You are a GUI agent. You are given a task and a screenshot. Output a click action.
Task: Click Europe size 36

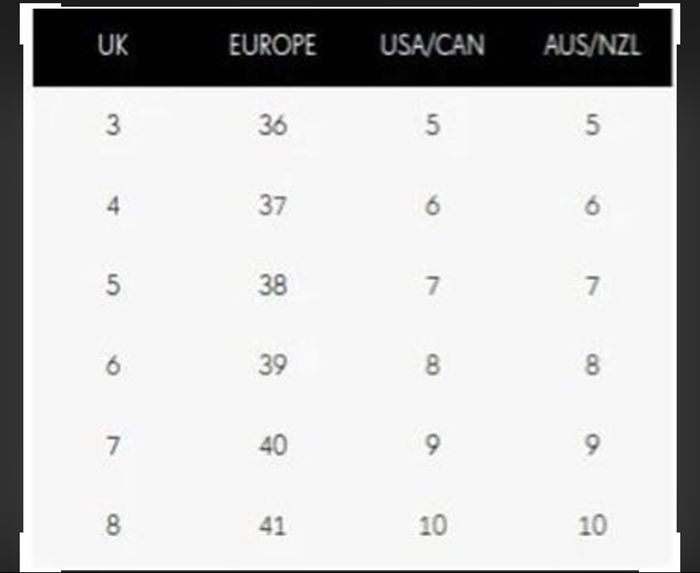(272, 126)
